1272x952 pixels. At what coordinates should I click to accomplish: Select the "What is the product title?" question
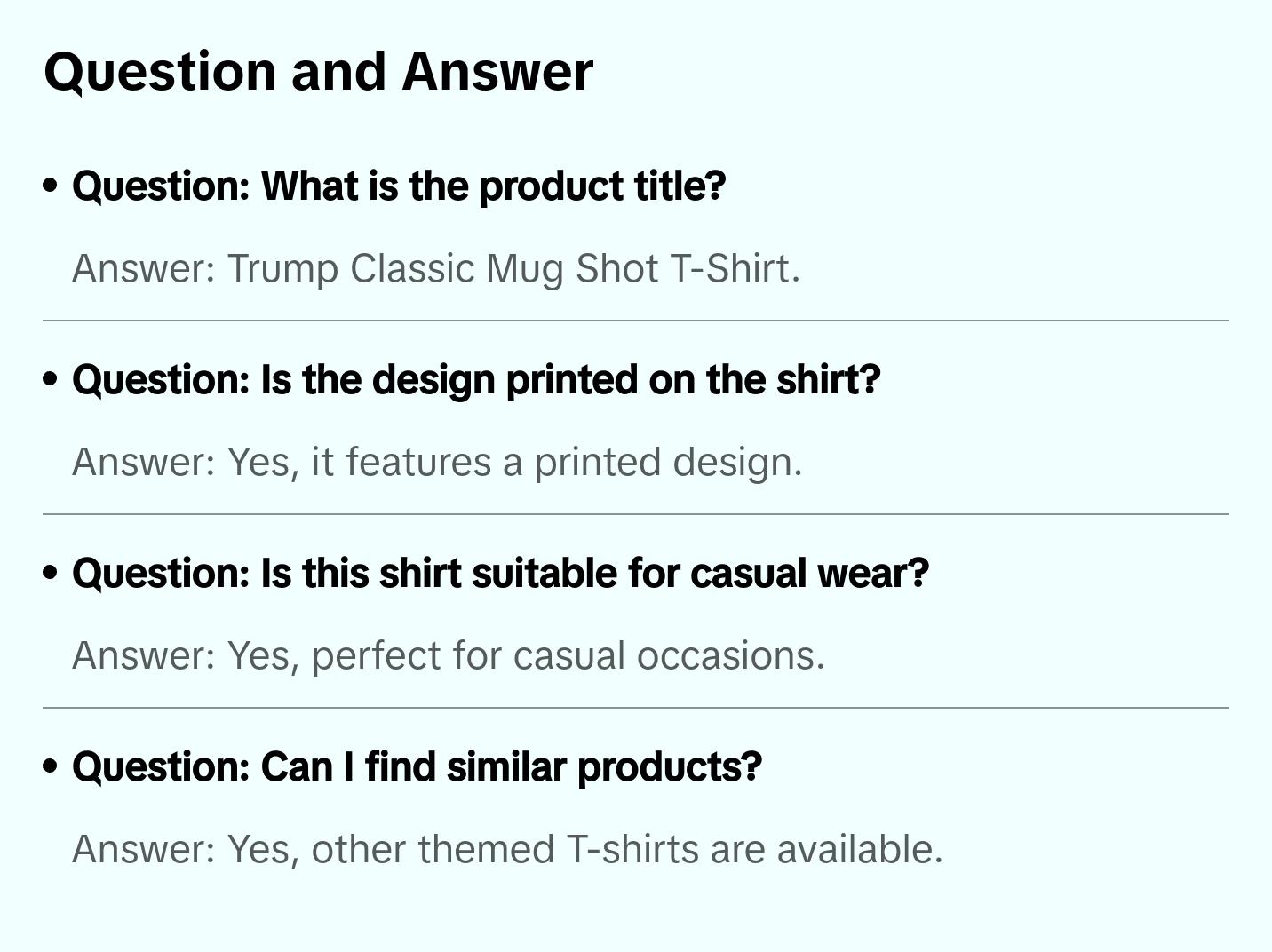click(399, 186)
